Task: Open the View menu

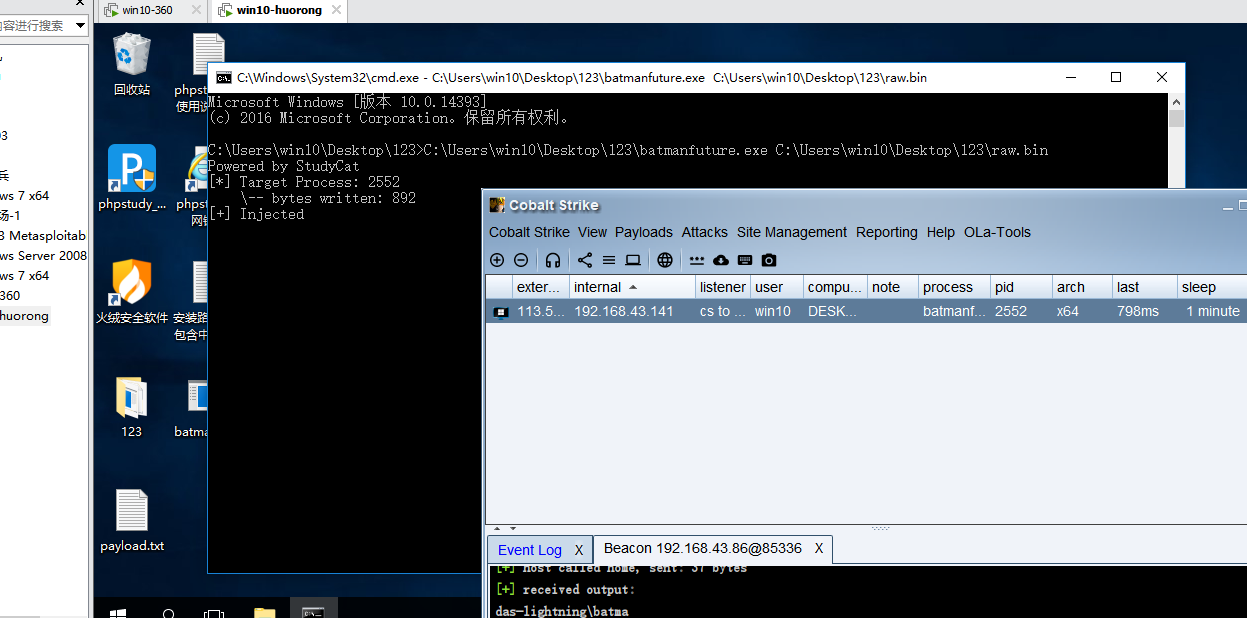Action: [x=592, y=232]
